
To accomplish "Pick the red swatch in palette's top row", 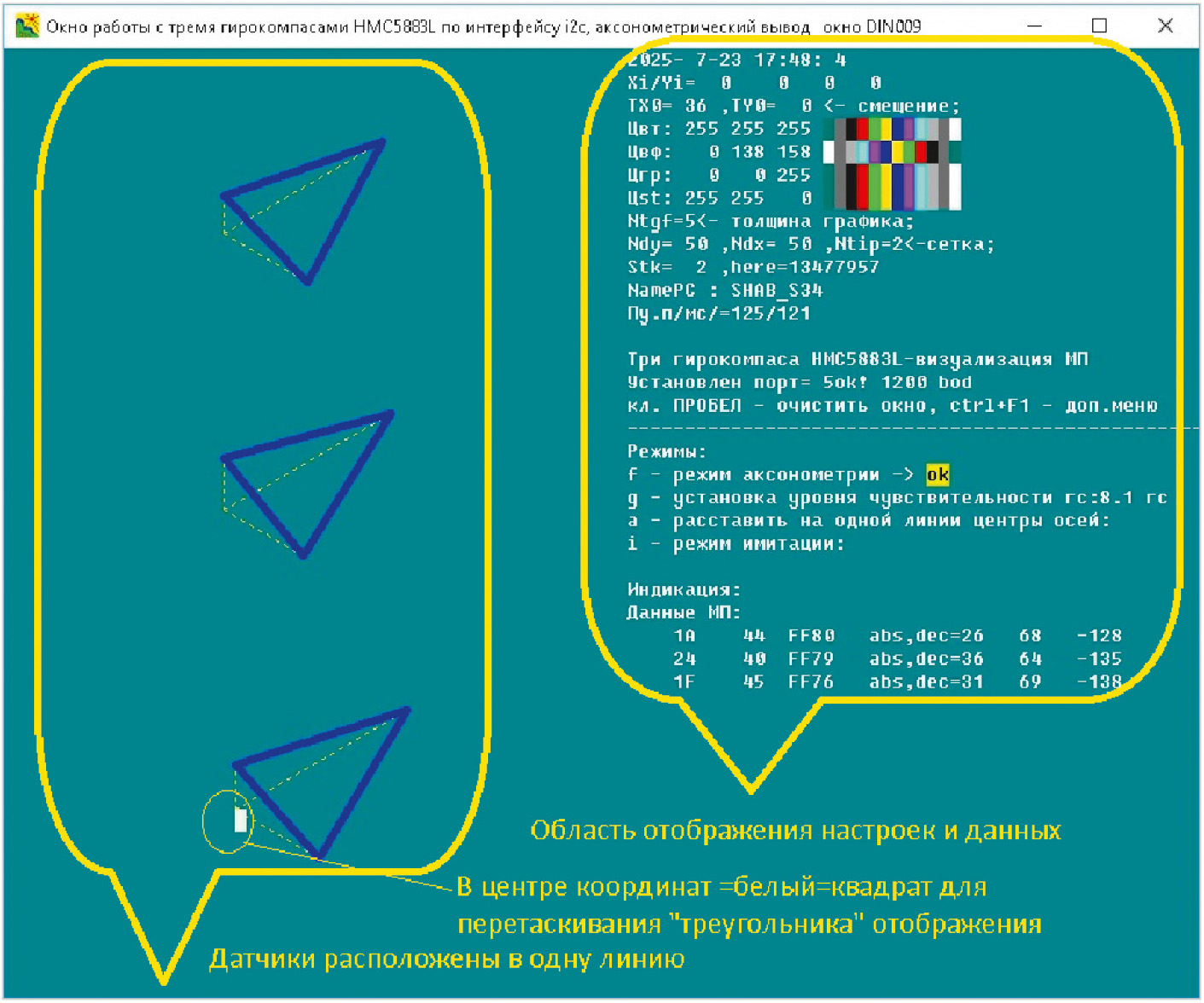I will coord(863,129).
